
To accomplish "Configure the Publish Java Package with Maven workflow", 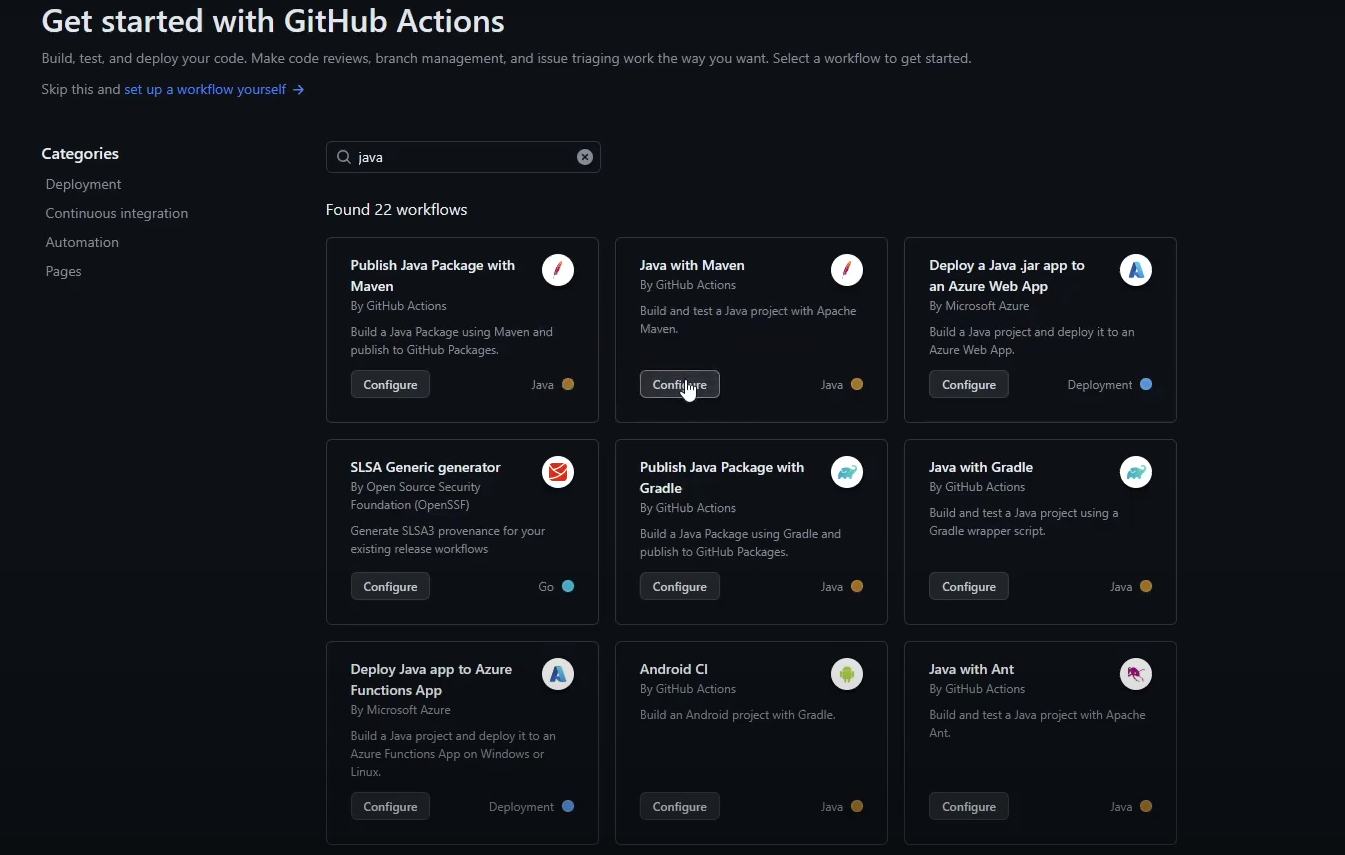I will pos(390,384).
